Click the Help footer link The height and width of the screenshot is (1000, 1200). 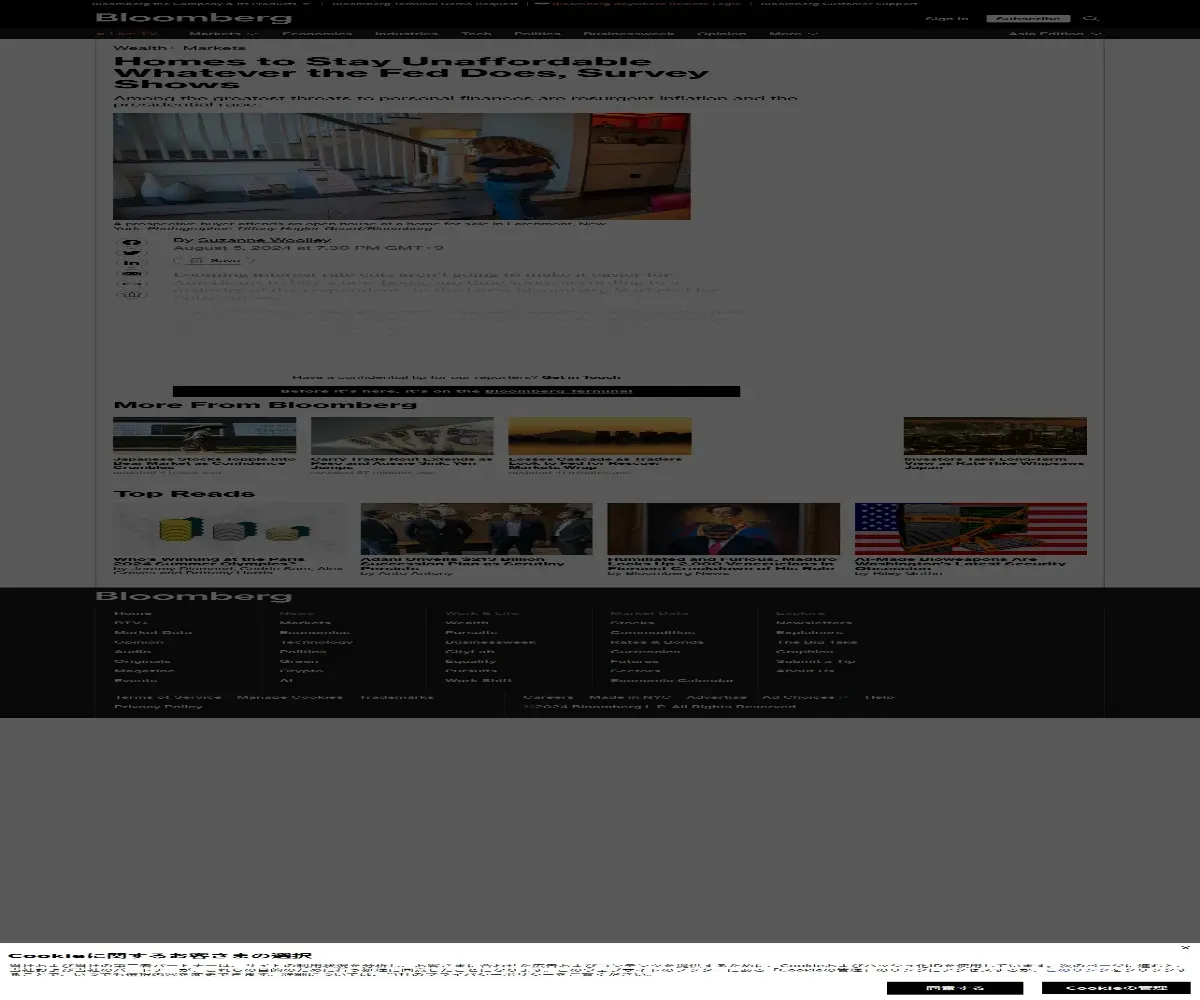(x=880, y=697)
